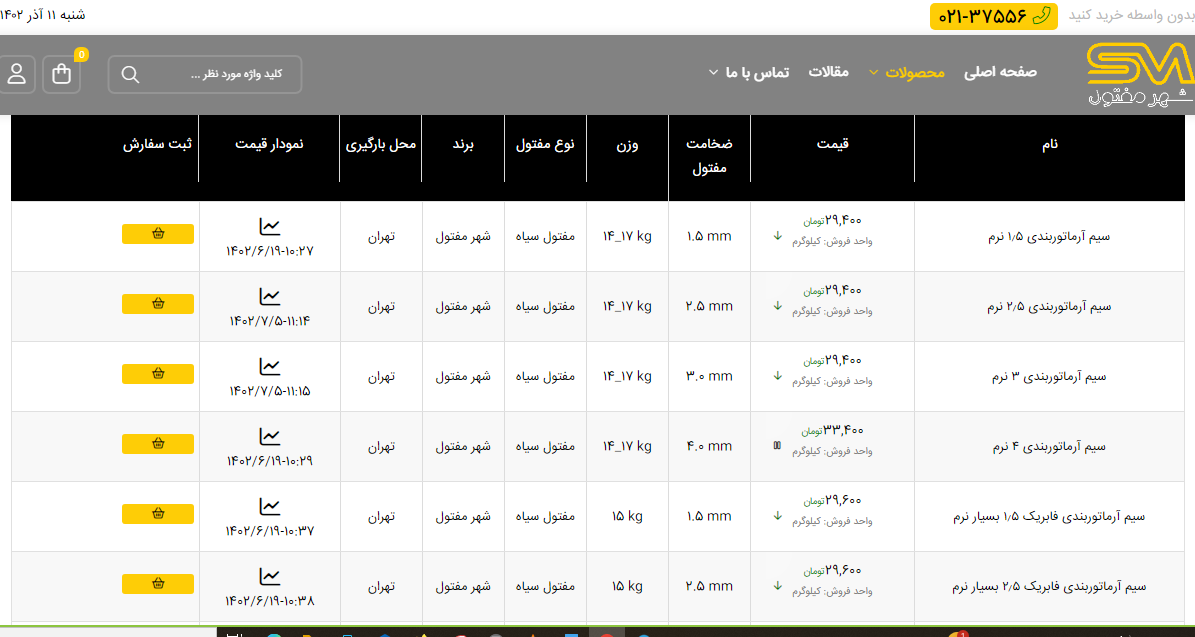This screenshot has height=637, width=1195.
Task: Open price chart for سیم آرماتوربندی ۱/۵ نرم
Action: pos(269,227)
